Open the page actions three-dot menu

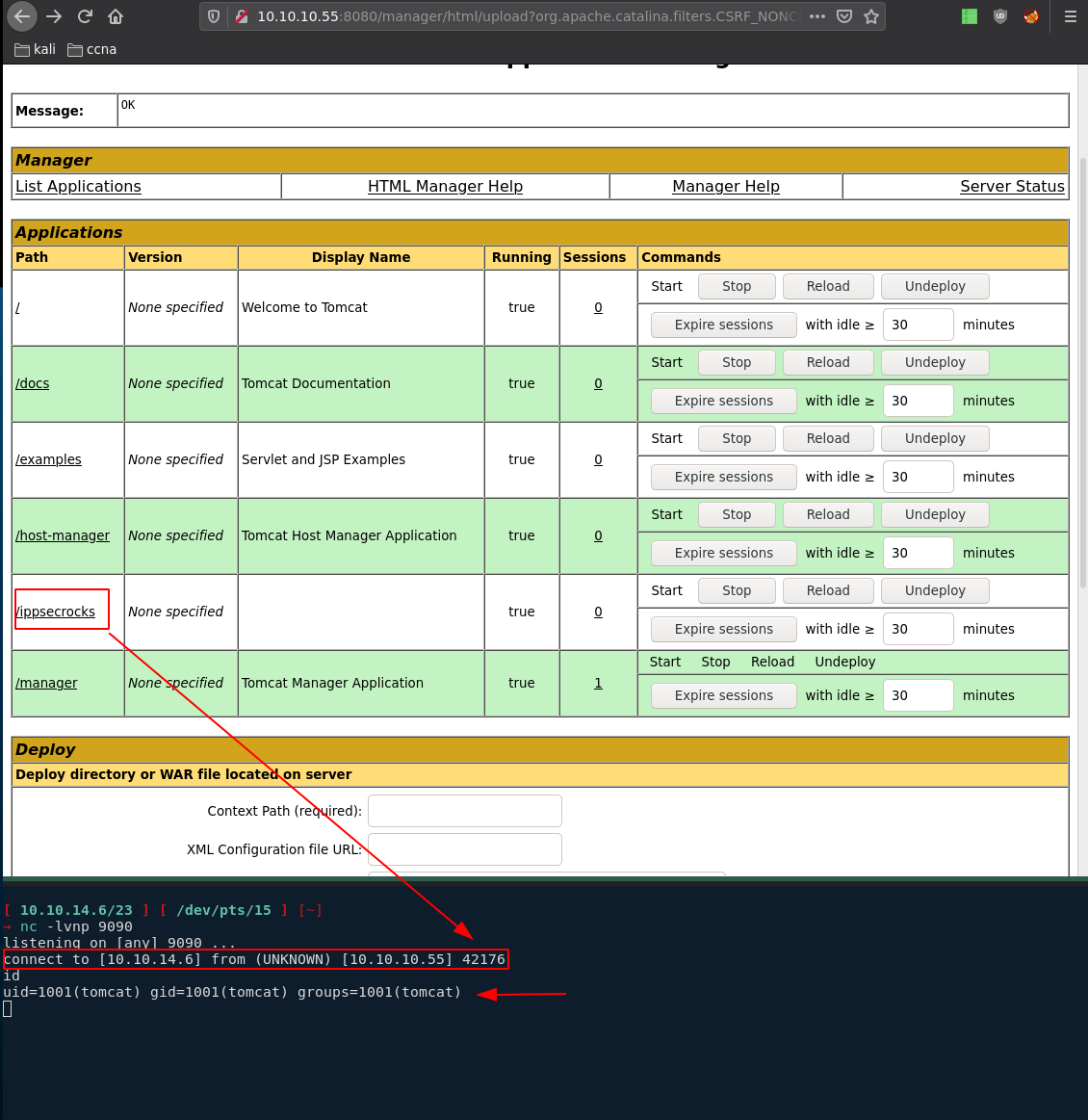click(x=817, y=16)
